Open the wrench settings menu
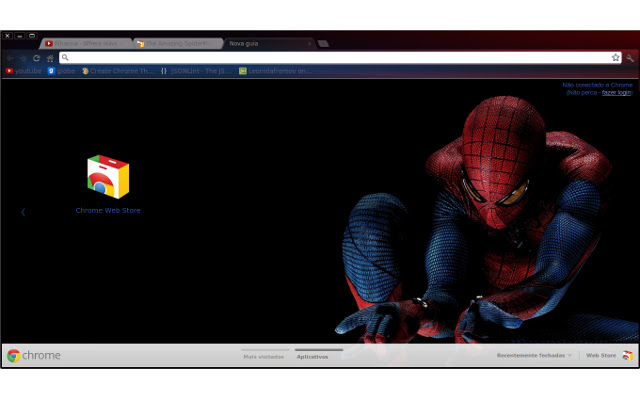This screenshot has width=640, height=400. point(631,58)
